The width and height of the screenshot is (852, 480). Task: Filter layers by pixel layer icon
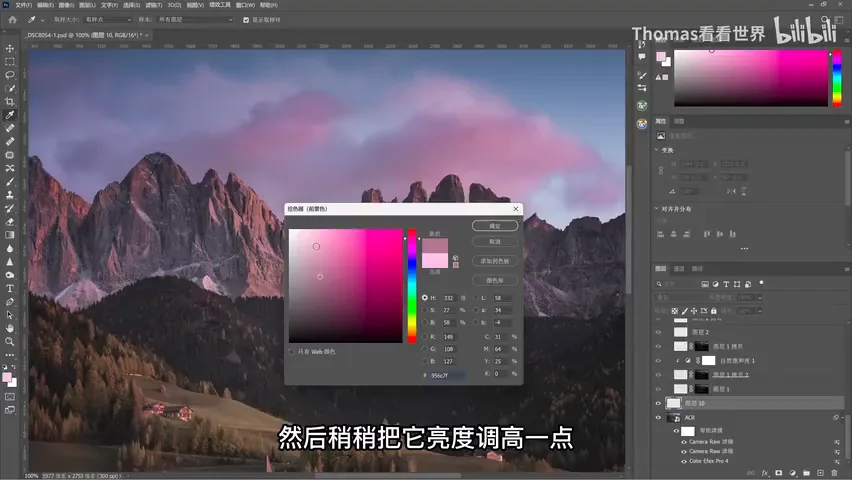(x=705, y=284)
